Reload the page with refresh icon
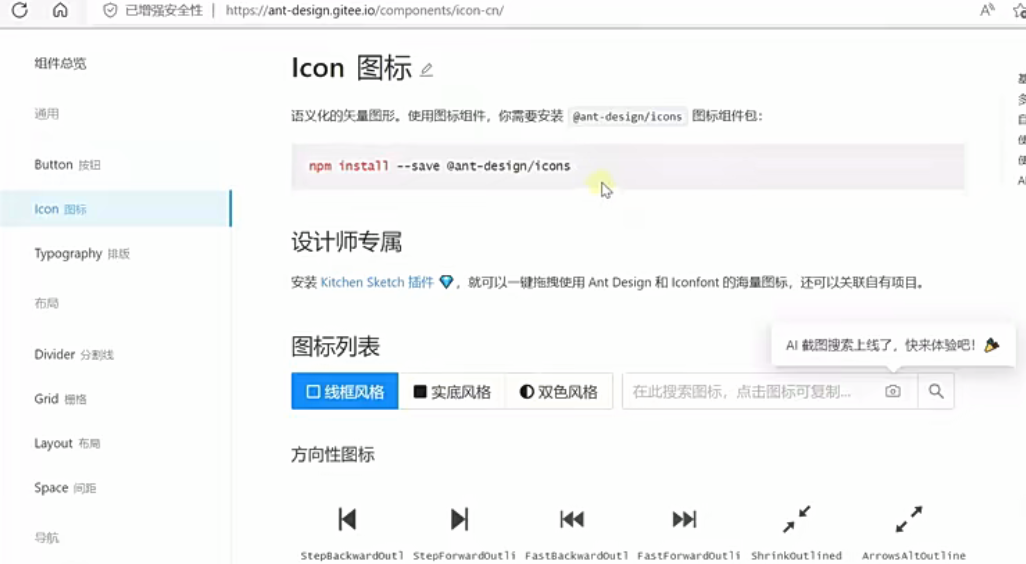1026x564 pixels. point(20,10)
